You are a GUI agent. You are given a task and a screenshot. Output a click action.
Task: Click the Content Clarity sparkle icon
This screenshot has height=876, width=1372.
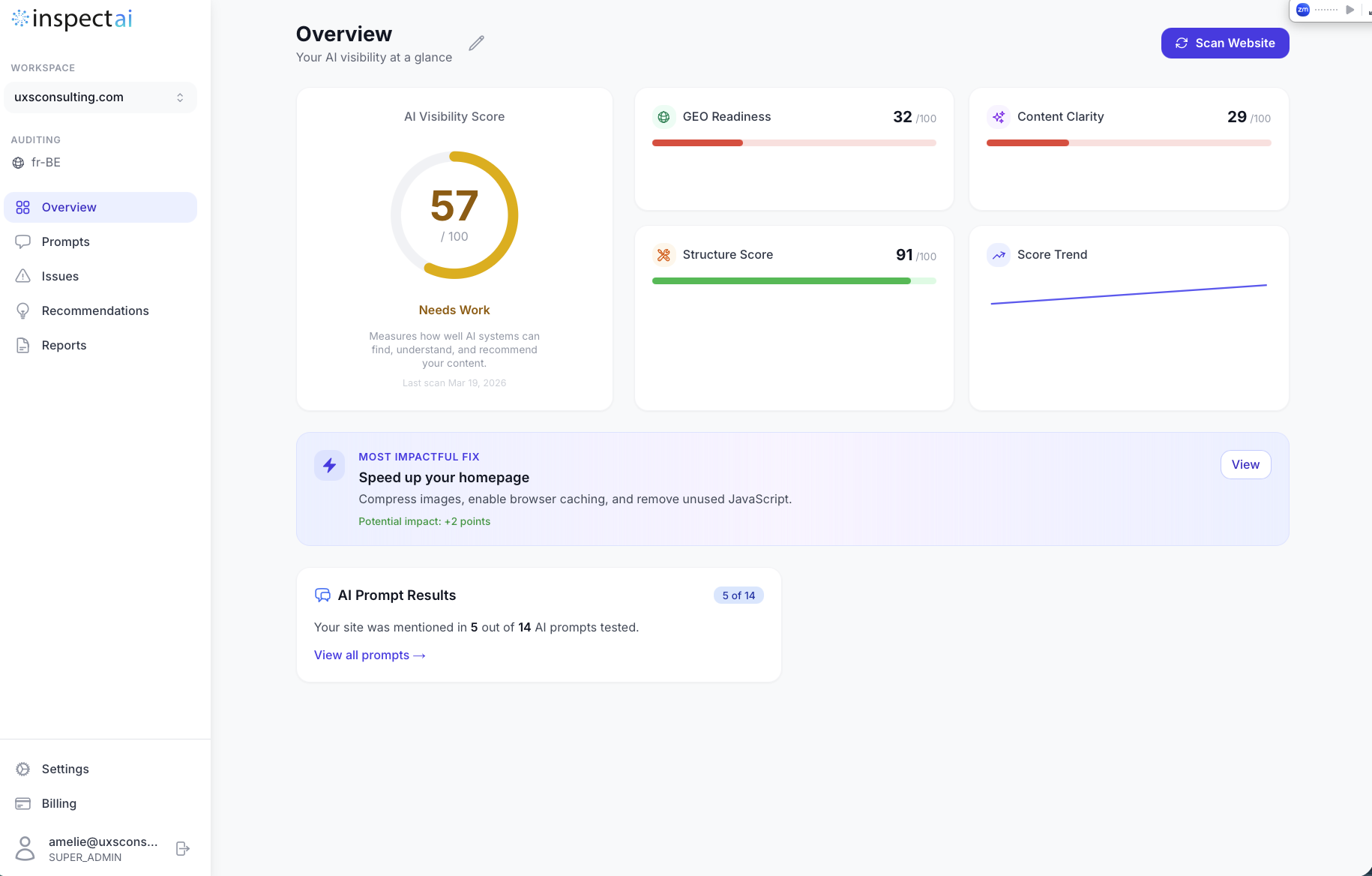(999, 117)
